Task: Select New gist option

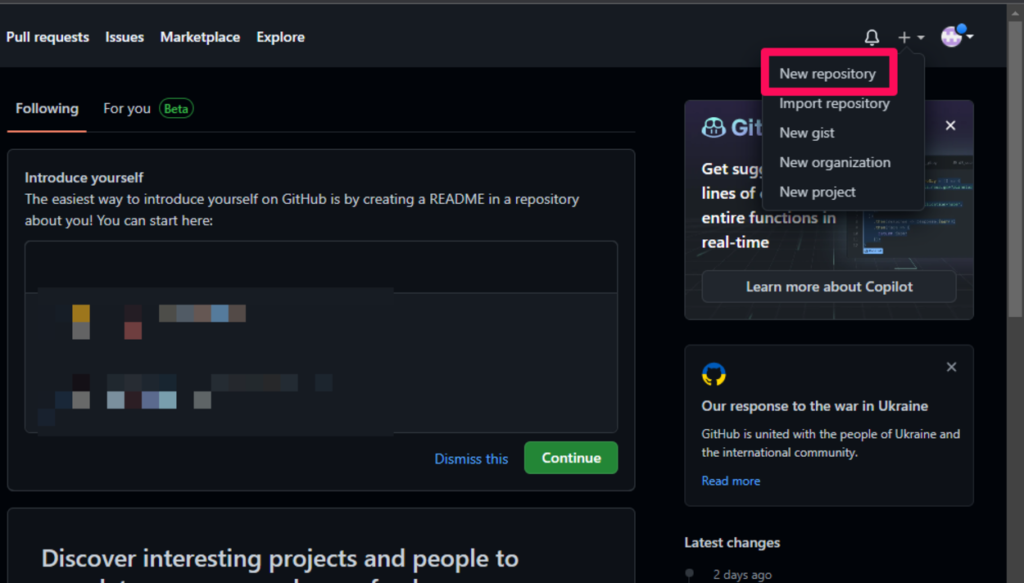Action: (807, 133)
